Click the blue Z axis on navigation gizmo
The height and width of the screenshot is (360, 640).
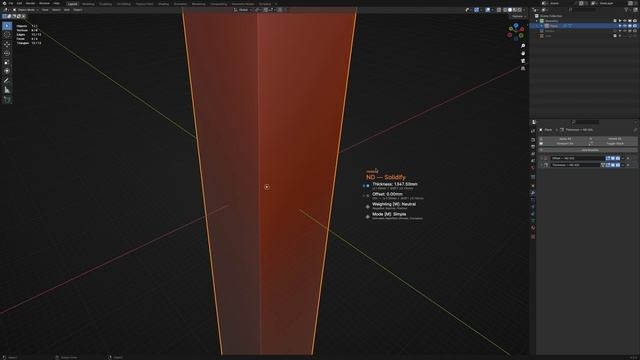pos(516,26)
